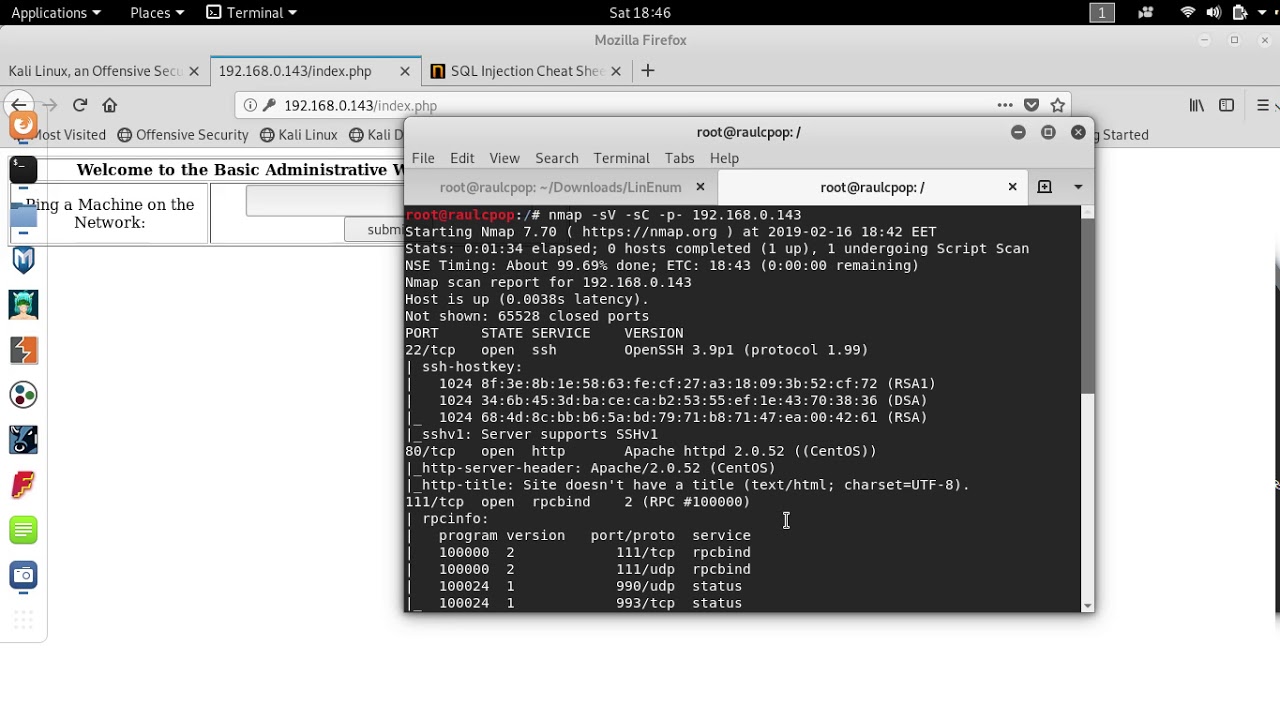The height and width of the screenshot is (720, 1280).
Task: Open Firefox library icon
Action: pyautogui.click(x=1196, y=105)
